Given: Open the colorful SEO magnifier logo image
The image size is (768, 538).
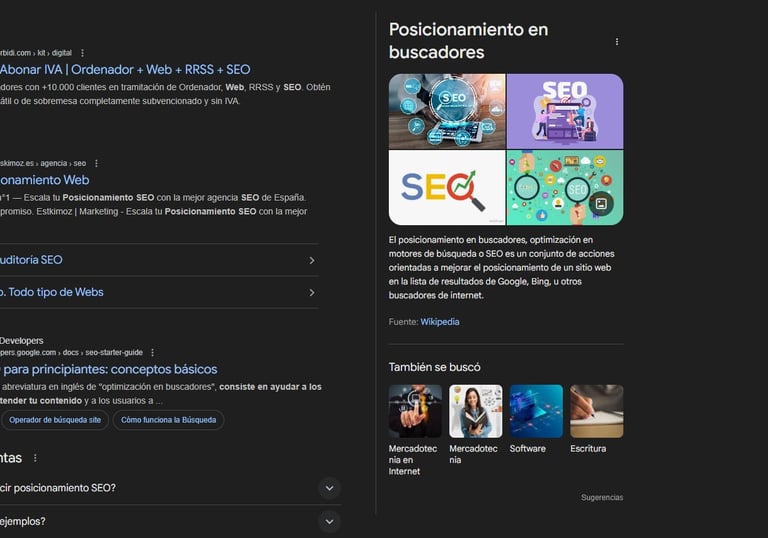Looking at the screenshot, I should (x=447, y=188).
